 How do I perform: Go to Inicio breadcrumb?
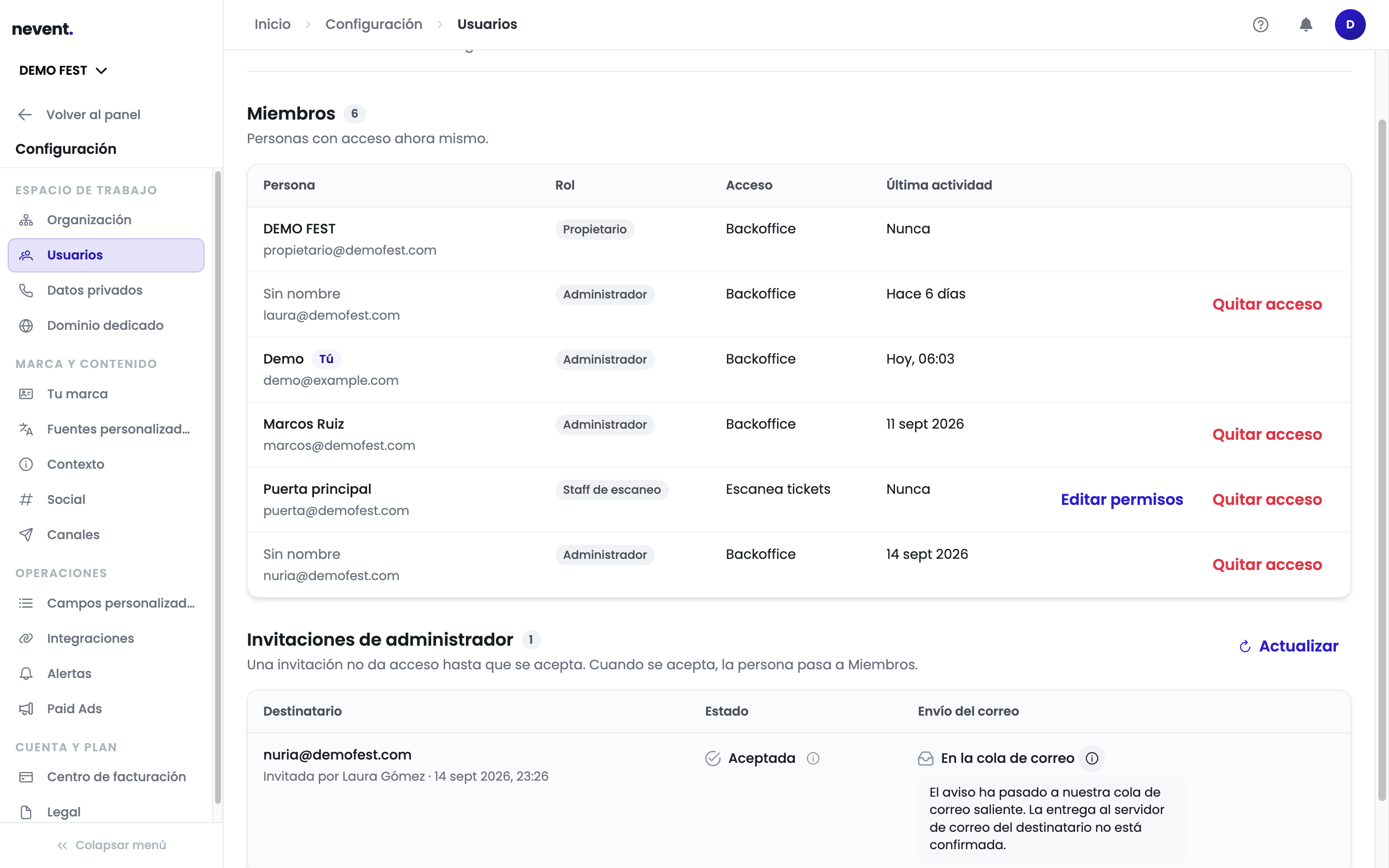(272, 24)
